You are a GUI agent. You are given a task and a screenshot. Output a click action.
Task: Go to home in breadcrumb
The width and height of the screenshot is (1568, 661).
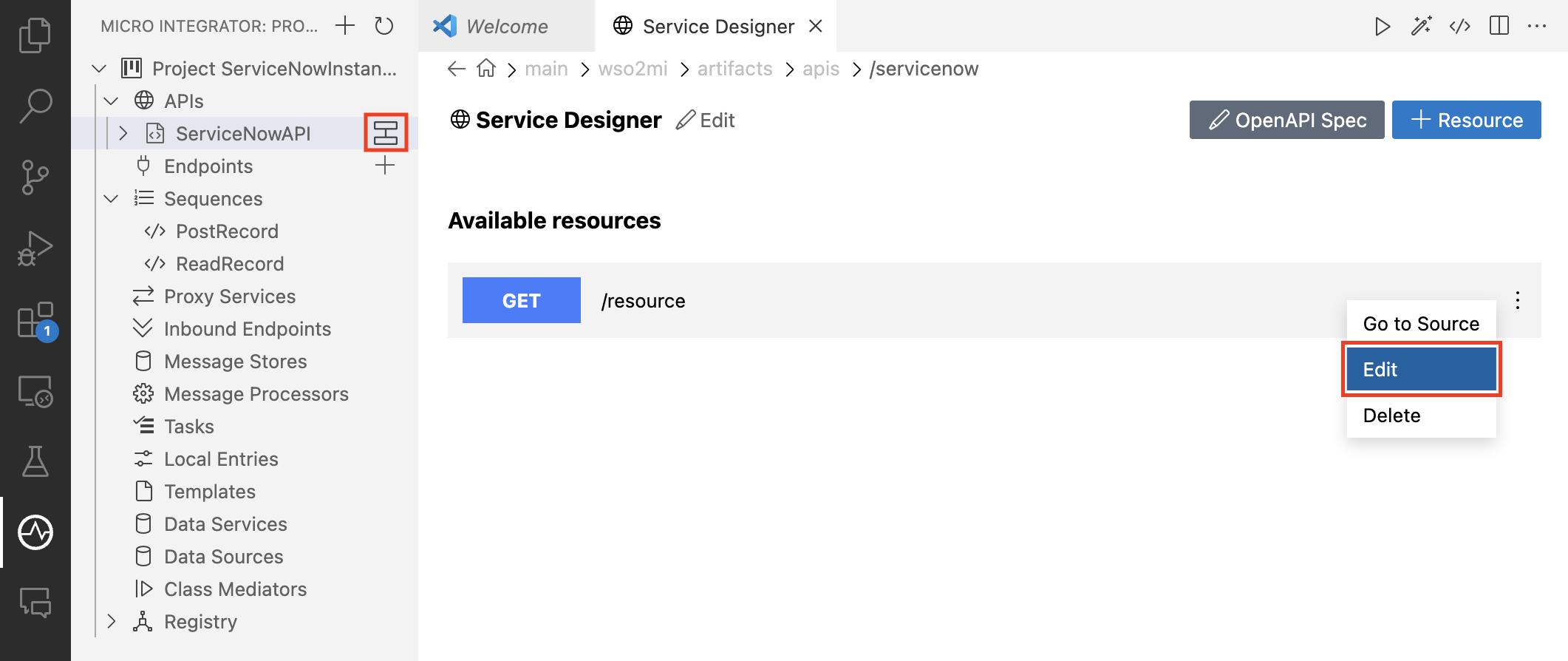click(x=486, y=68)
